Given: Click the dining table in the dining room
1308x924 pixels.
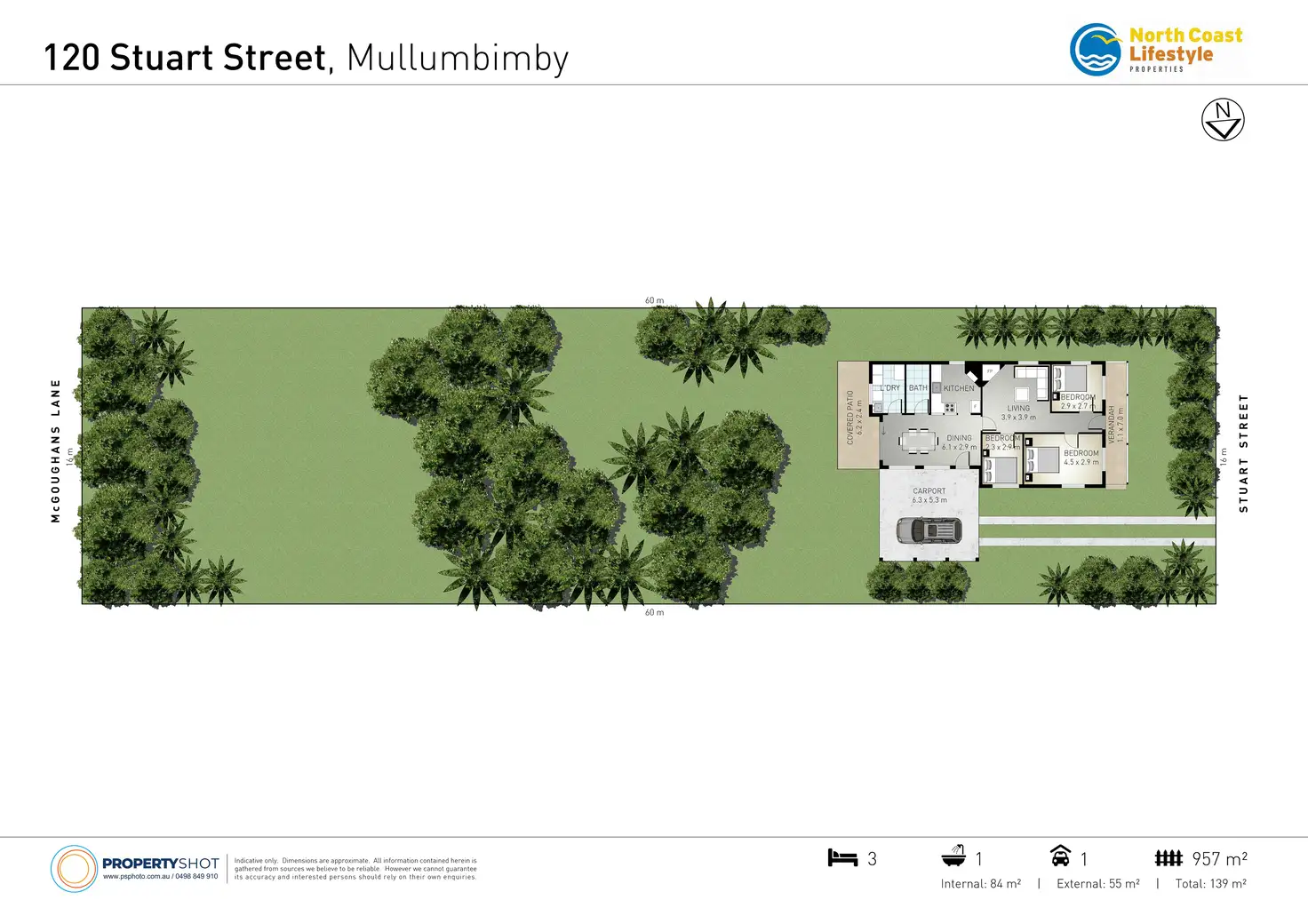Looking at the screenshot, I should [x=918, y=439].
